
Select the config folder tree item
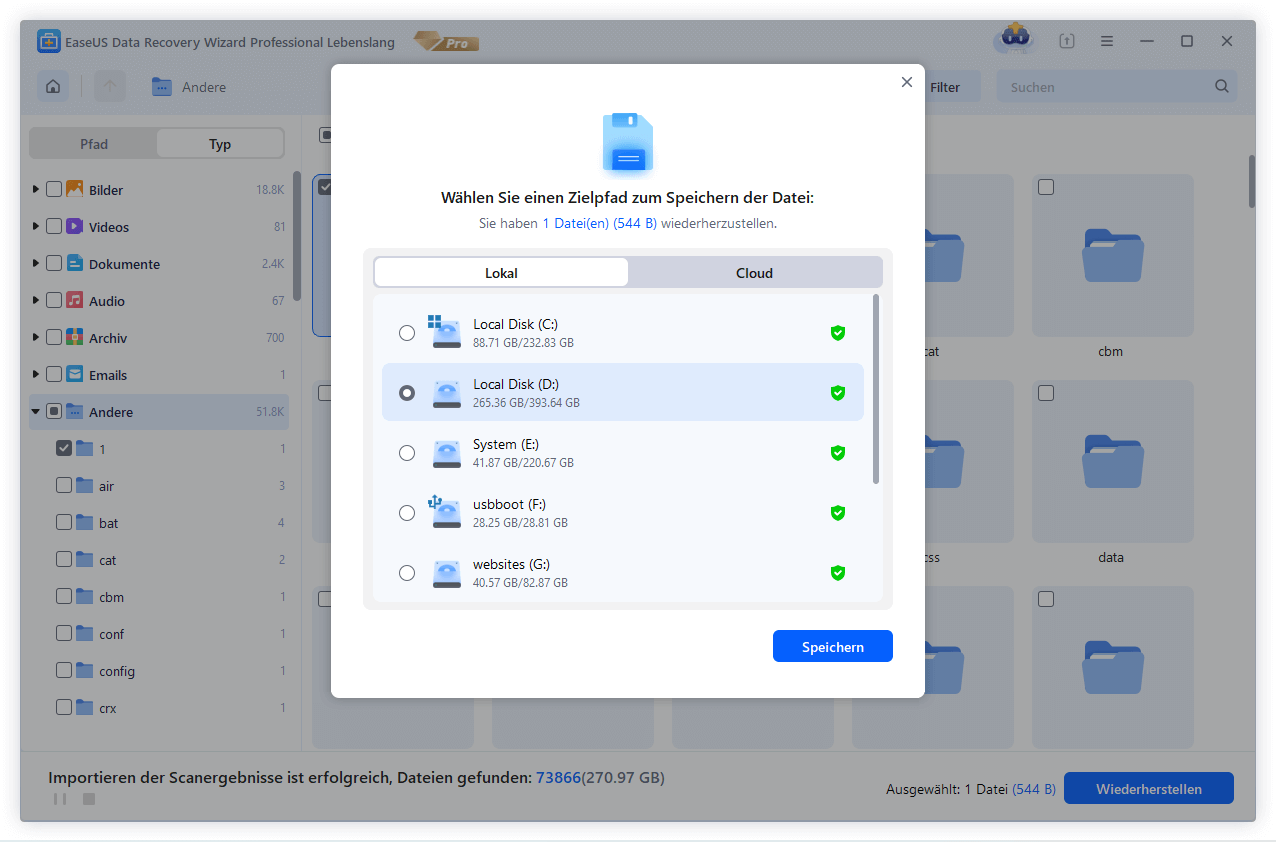point(160,671)
